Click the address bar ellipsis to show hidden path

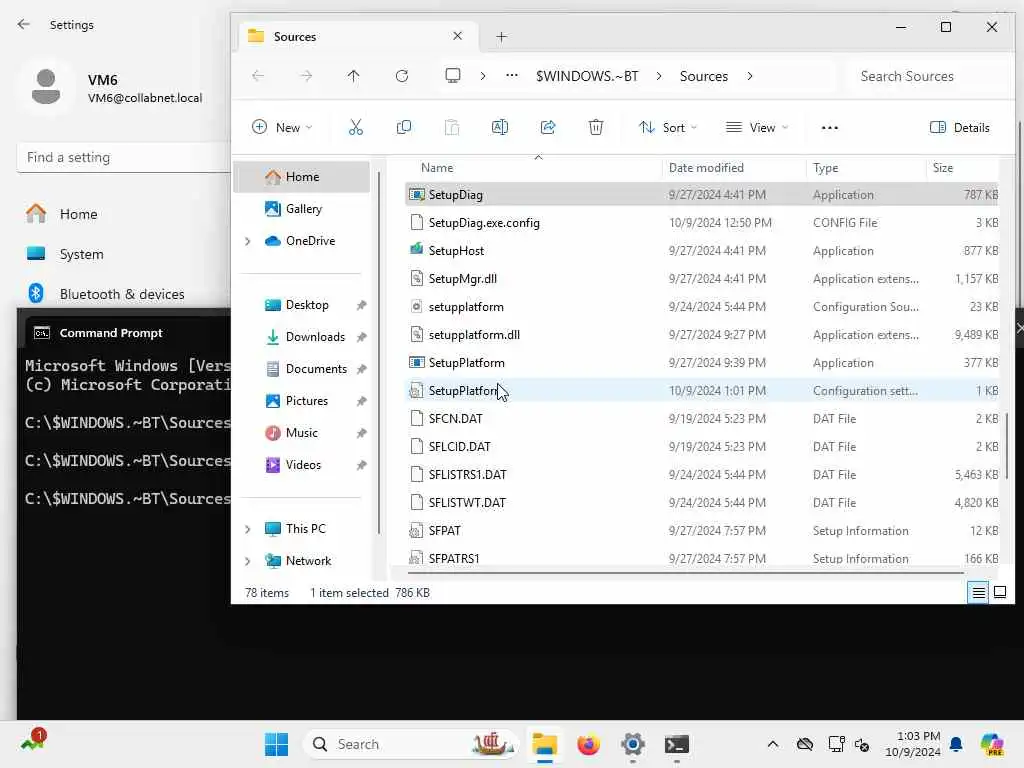tap(512, 76)
